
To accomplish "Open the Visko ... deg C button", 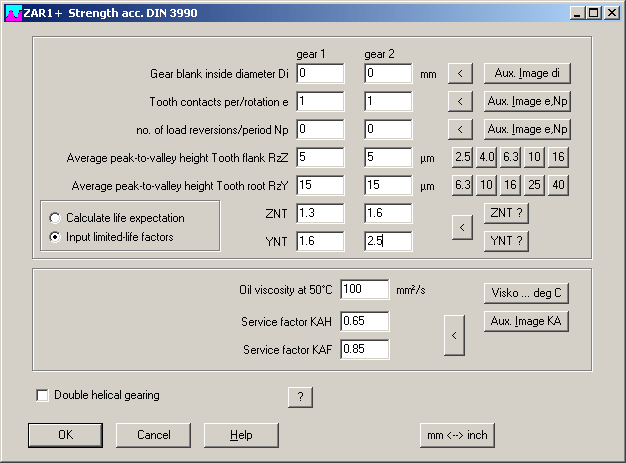I will [526, 293].
